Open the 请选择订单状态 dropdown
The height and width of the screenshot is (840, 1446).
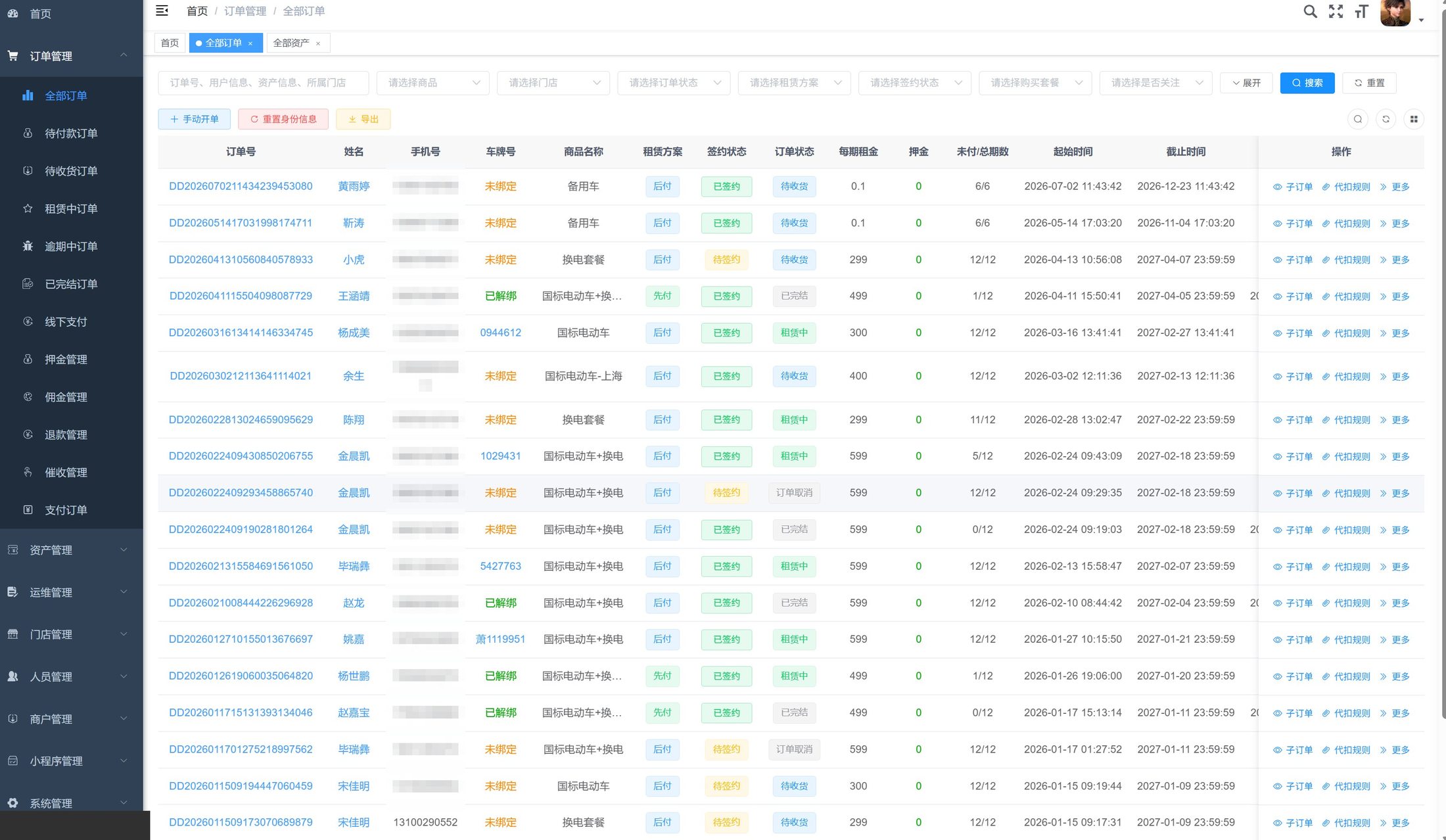click(674, 83)
